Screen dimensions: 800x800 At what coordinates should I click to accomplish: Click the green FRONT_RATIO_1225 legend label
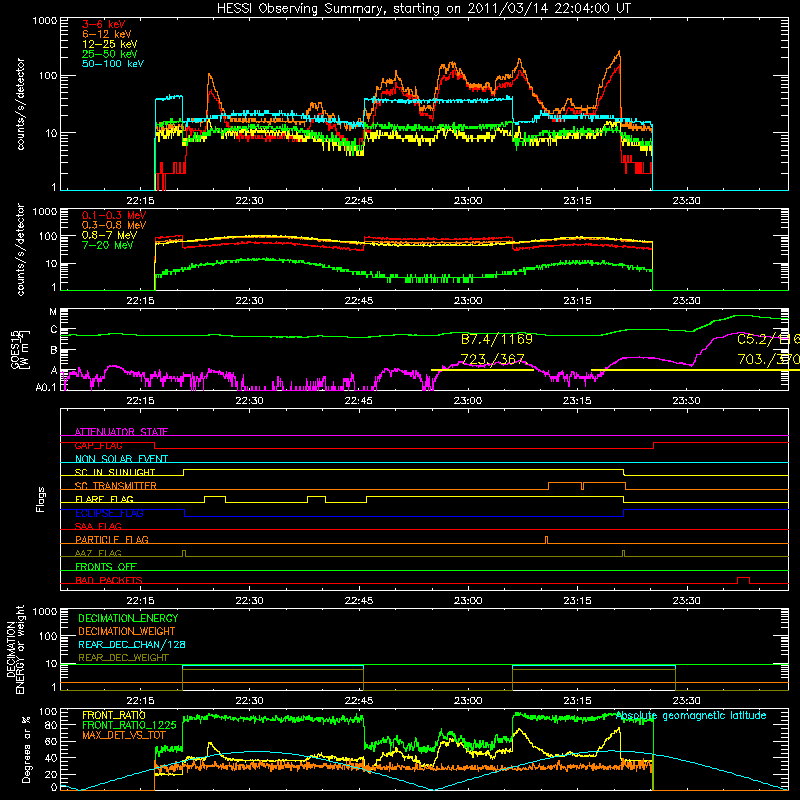(x=129, y=725)
